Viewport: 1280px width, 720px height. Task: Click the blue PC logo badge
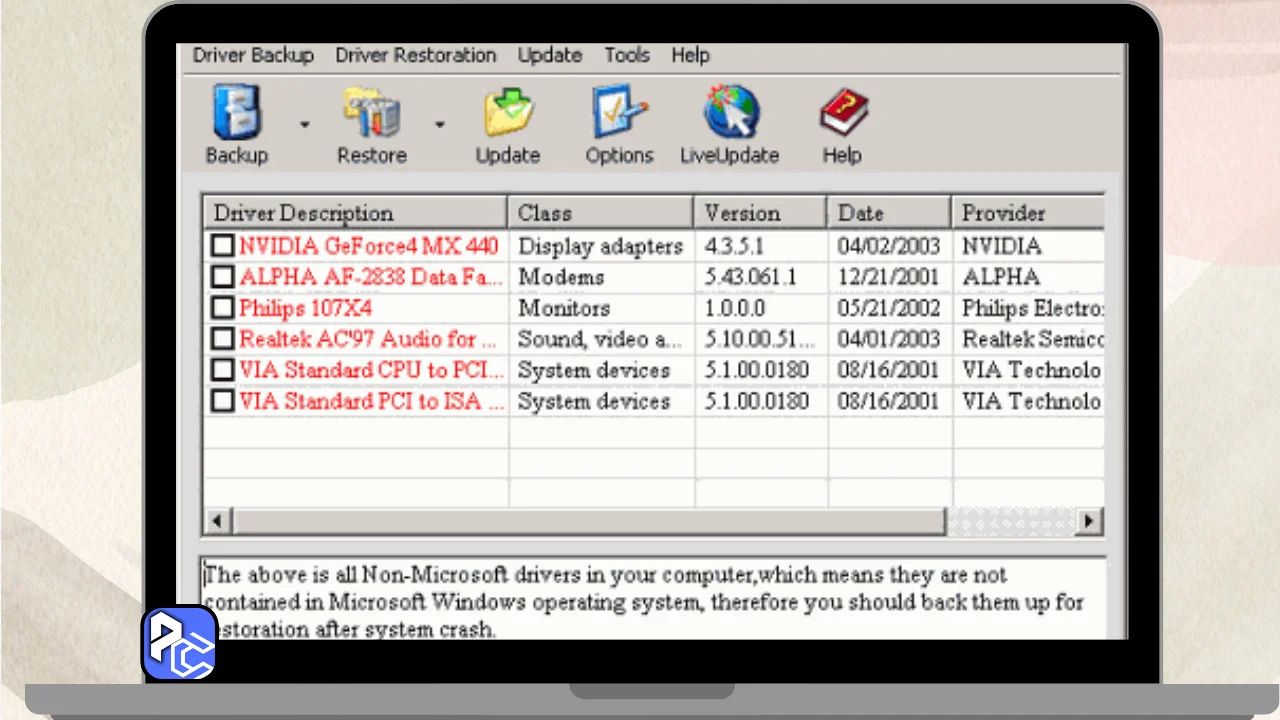pos(180,643)
